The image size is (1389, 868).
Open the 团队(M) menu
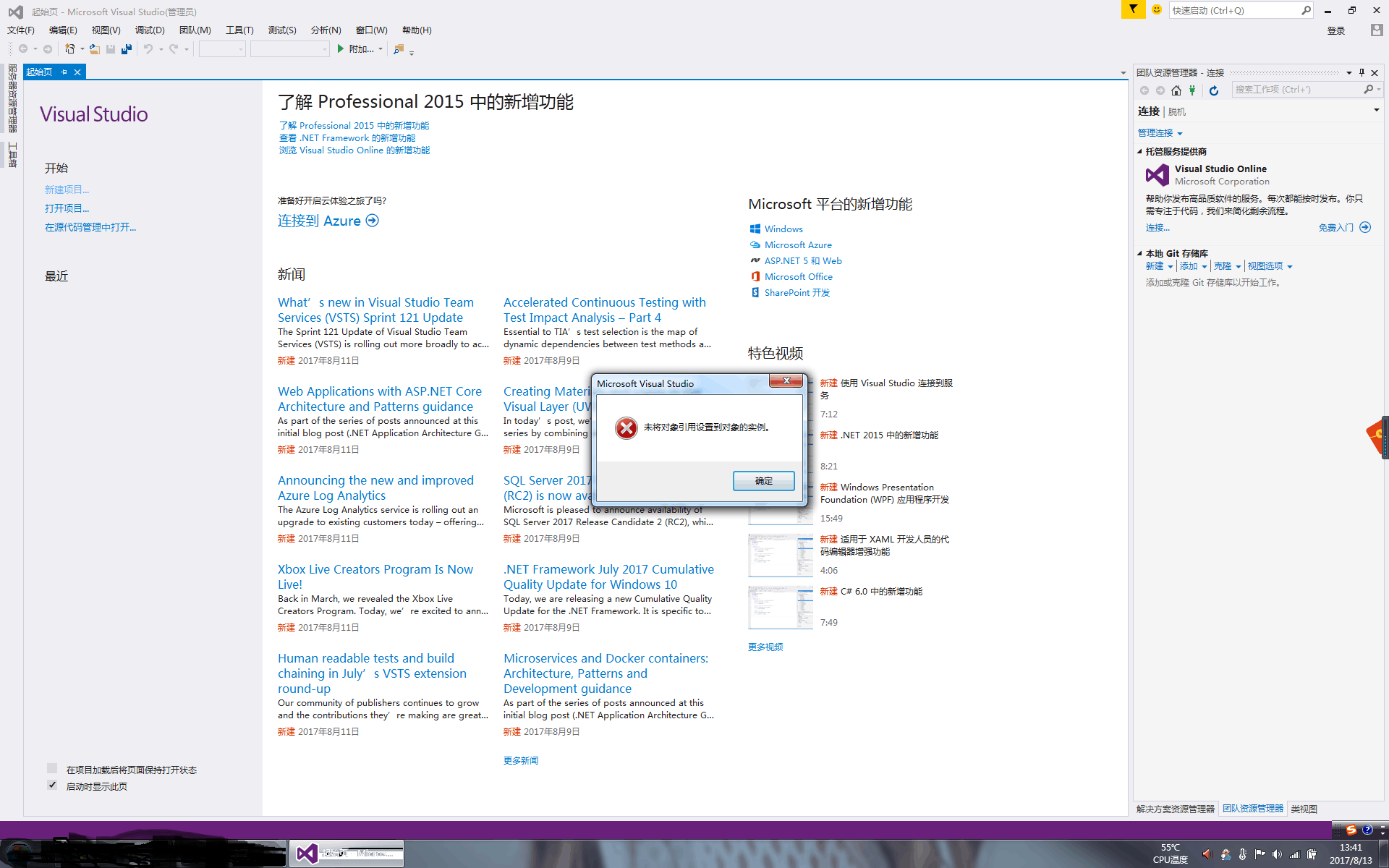point(195,30)
